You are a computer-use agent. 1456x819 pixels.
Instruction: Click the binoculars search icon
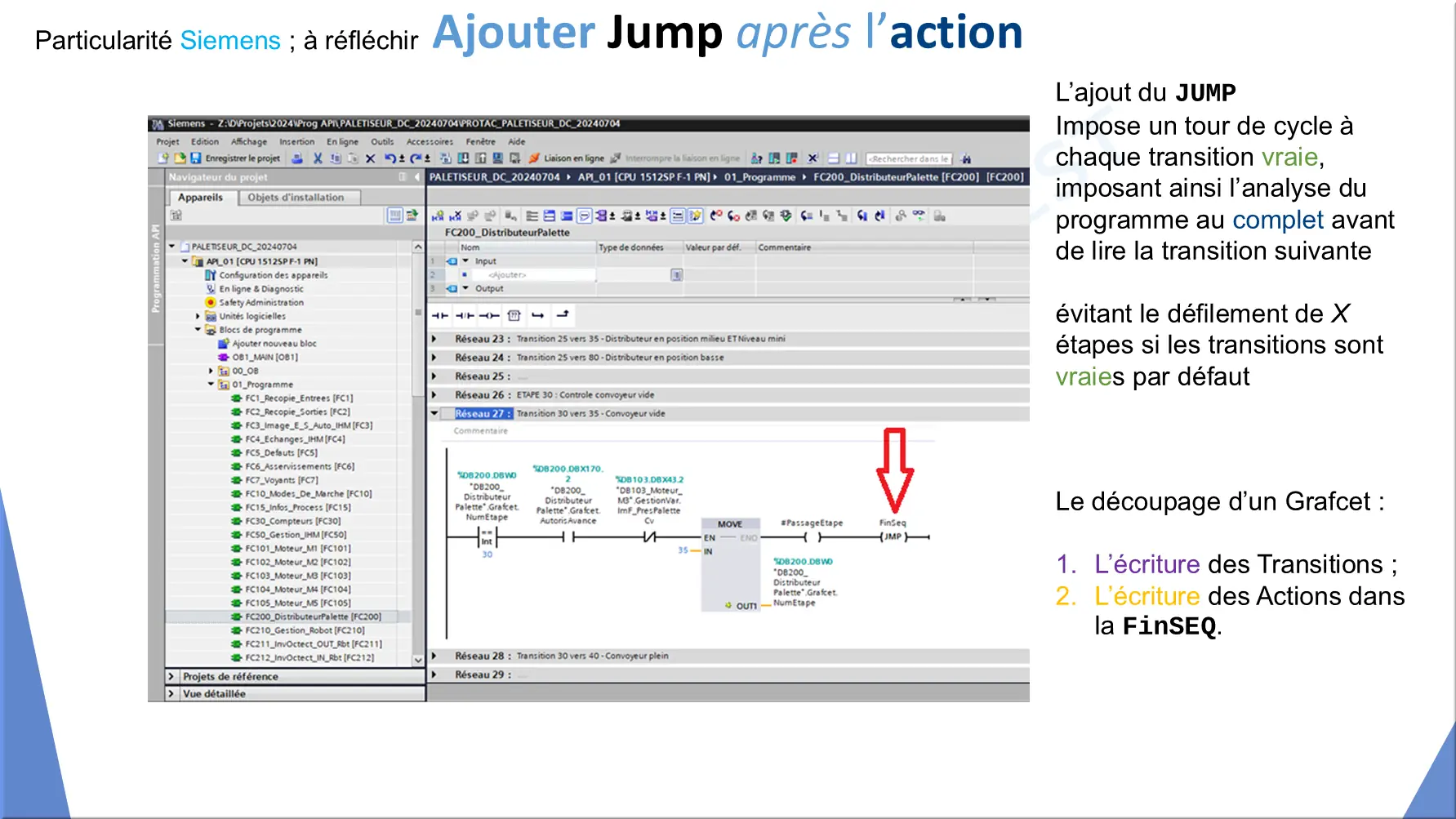click(x=966, y=158)
